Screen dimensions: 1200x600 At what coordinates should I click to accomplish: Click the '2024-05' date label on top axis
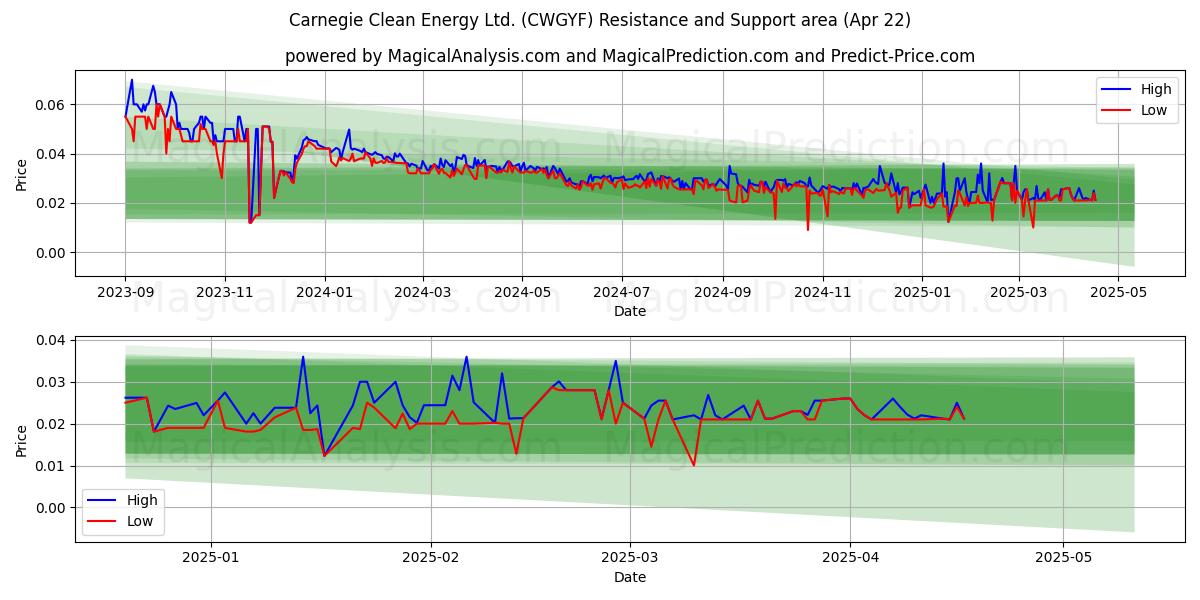click(x=523, y=293)
